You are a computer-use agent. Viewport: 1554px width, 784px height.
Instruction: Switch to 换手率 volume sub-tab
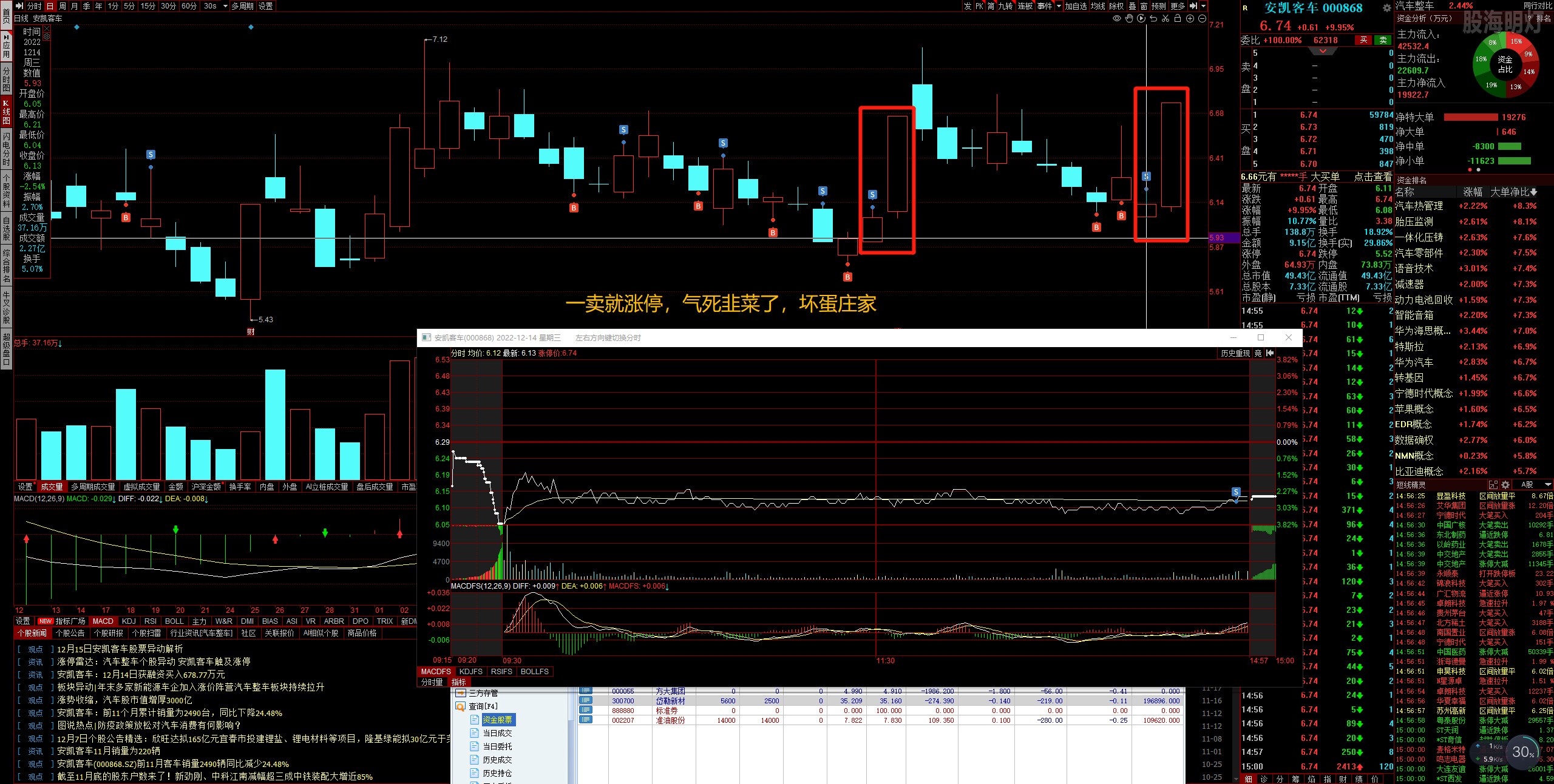(240, 487)
